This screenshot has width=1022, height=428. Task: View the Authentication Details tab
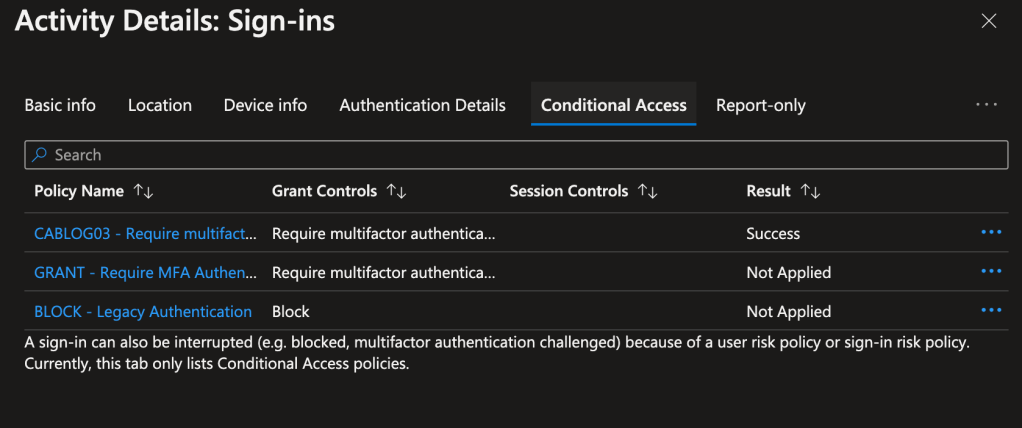coord(422,105)
